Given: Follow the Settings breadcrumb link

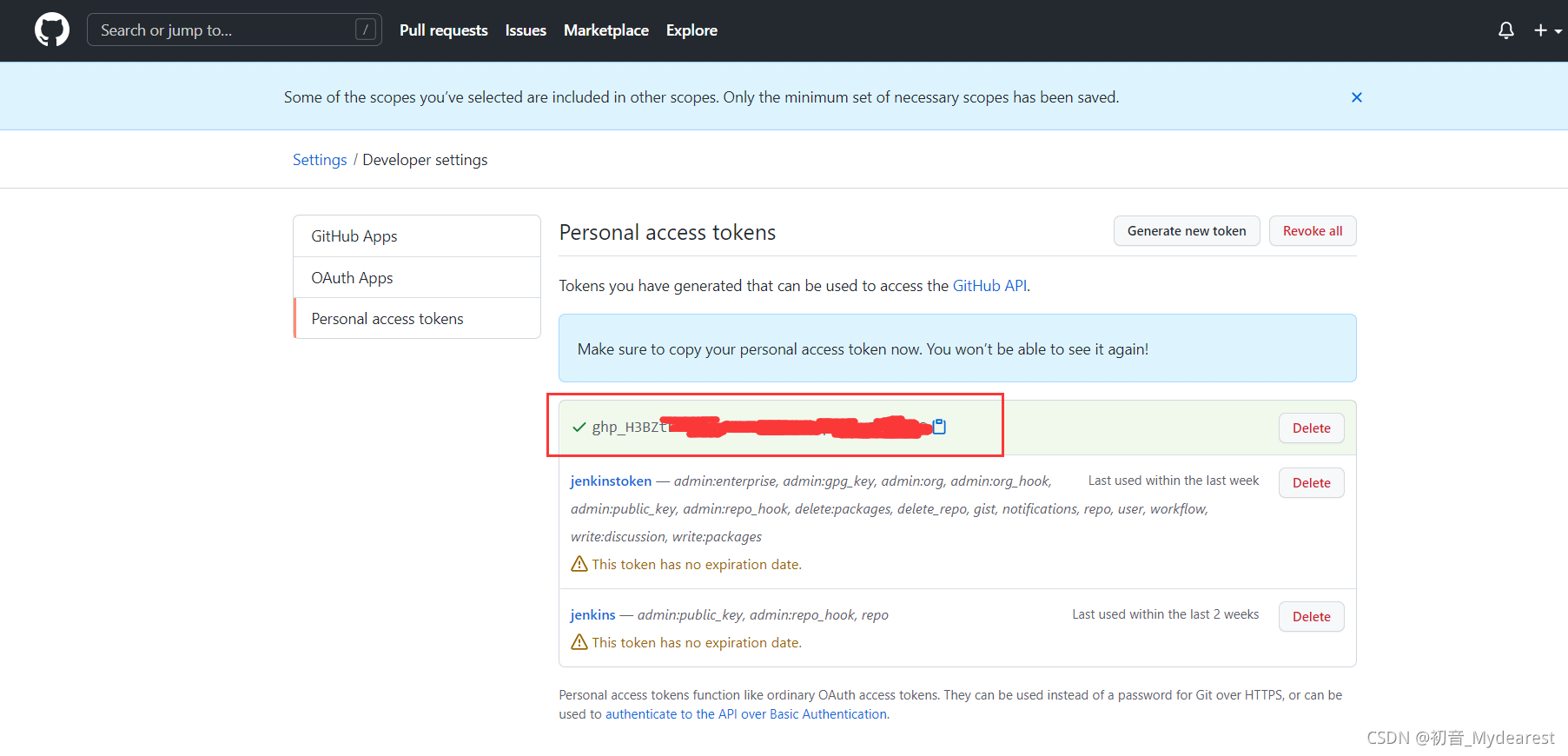Looking at the screenshot, I should (320, 160).
